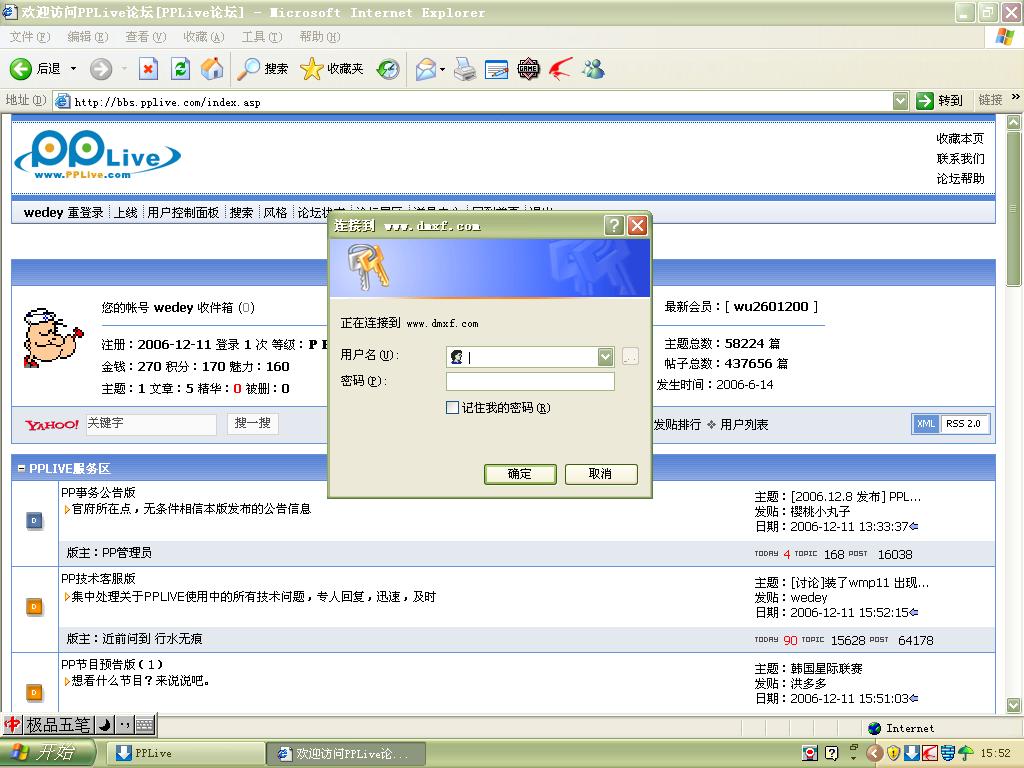Click the dialog help question mark button
This screenshot has height=768, width=1024.
[x=614, y=225]
